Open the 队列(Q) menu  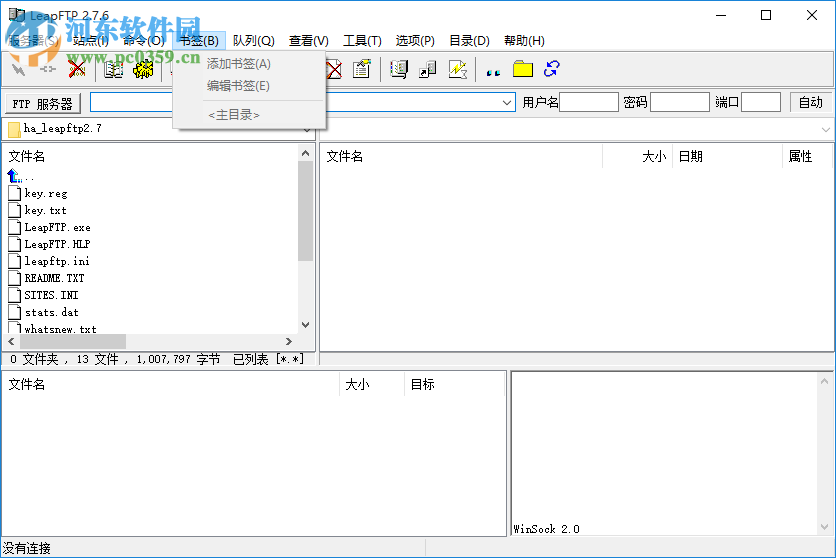coord(254,41)
